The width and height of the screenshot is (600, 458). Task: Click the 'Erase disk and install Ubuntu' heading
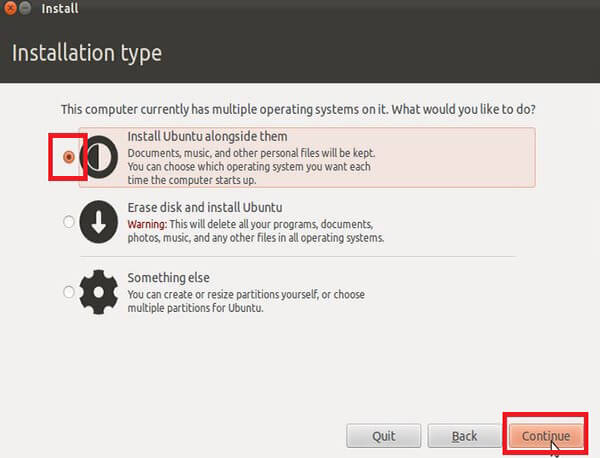tap(205, 207)
